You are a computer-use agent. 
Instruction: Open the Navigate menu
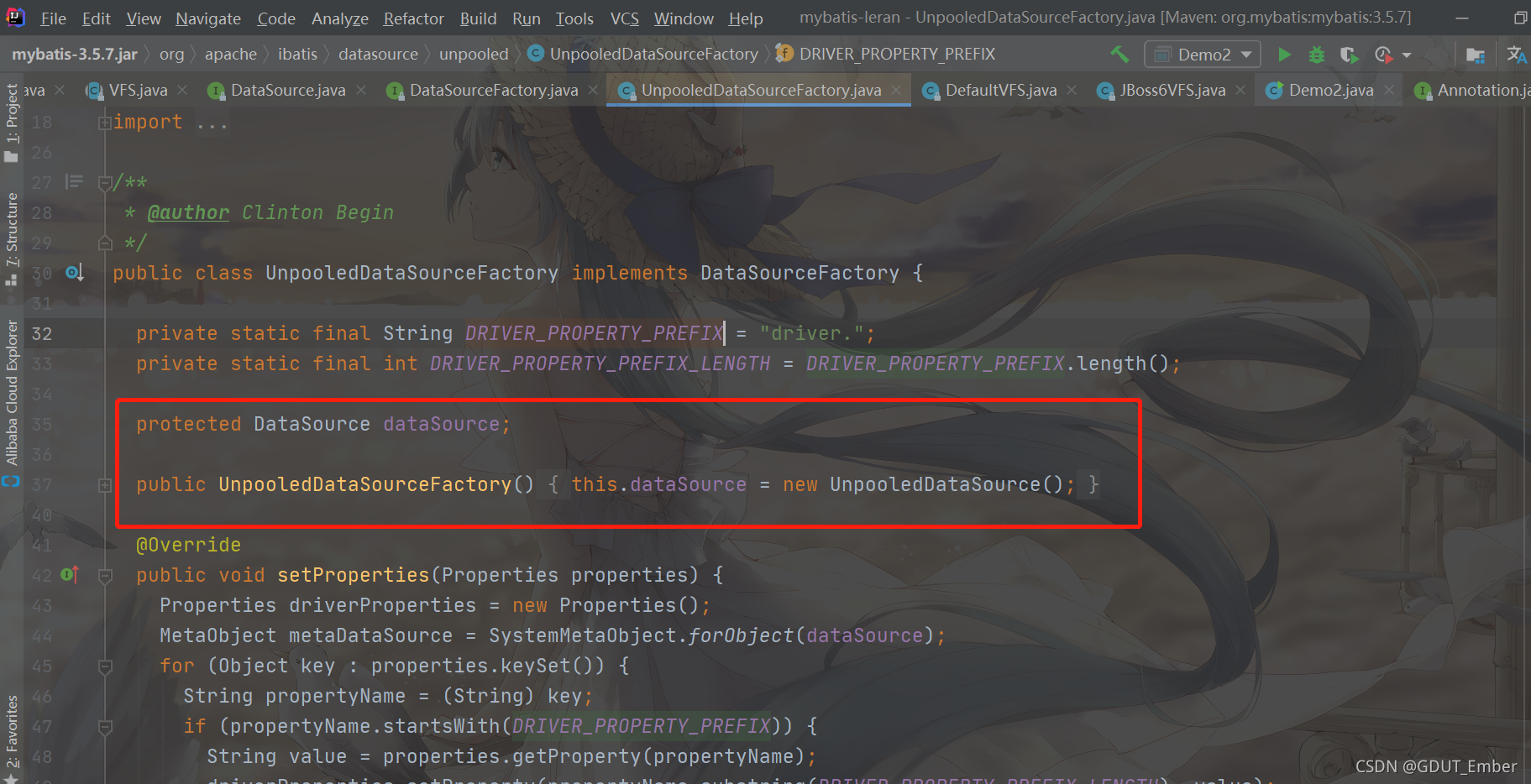tap(208, 18)
